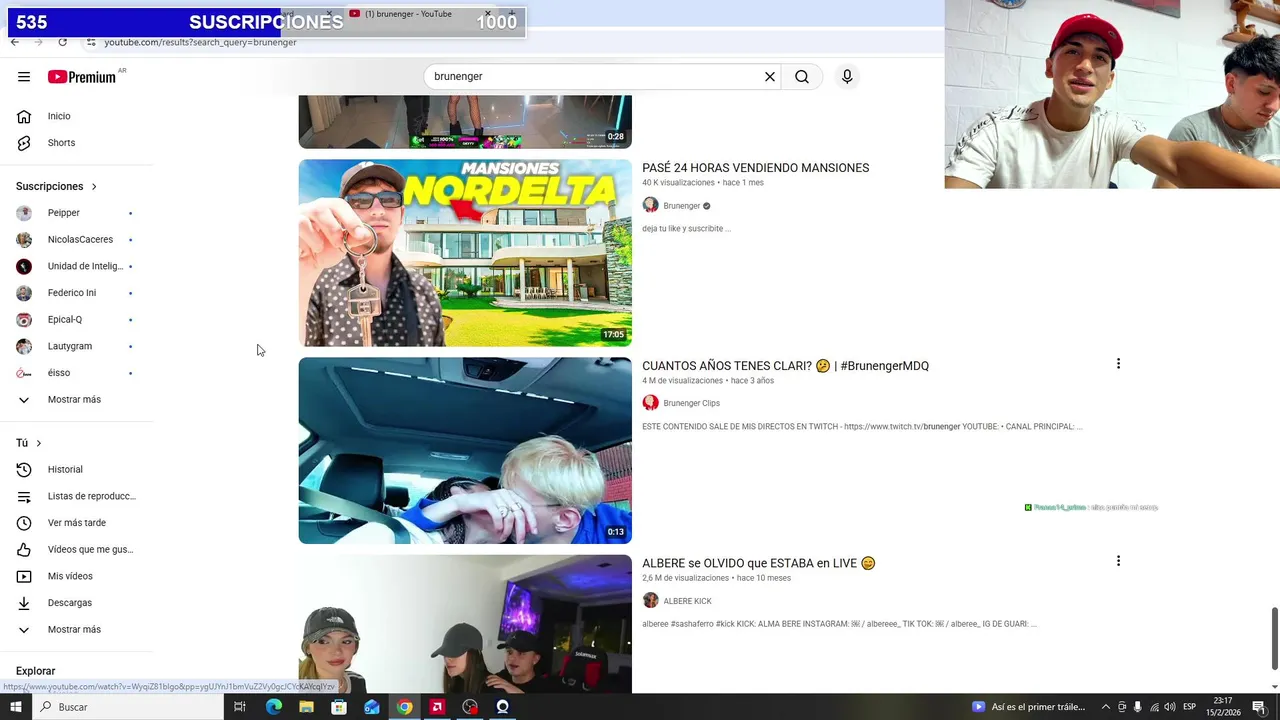Viewport: 1280px width, 720px height.
Task: Open Microsoft Edge from the taskbar
Action: point(273,707)
